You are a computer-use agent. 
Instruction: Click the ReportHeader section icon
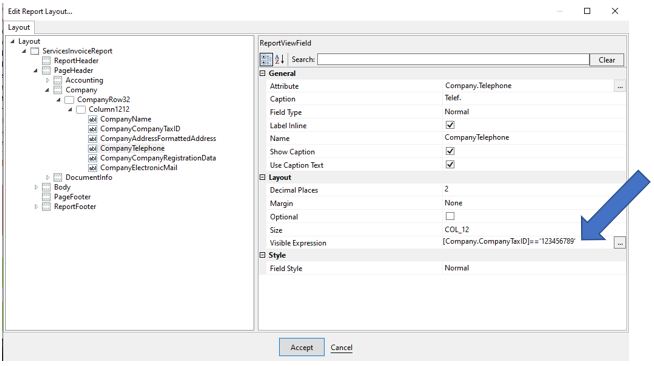point(46,61)
